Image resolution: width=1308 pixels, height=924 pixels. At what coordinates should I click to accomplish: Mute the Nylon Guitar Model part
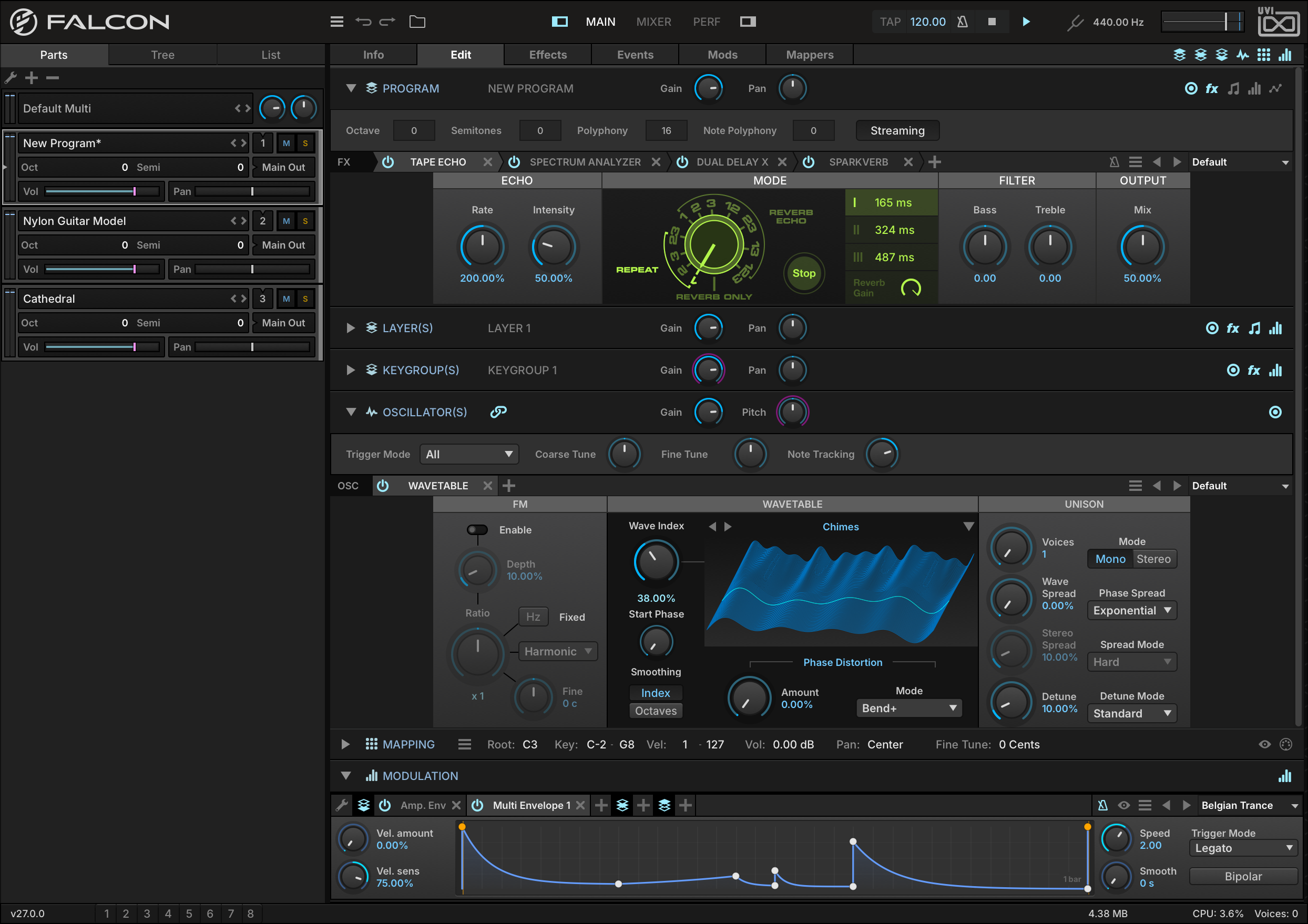click(287, 221)
